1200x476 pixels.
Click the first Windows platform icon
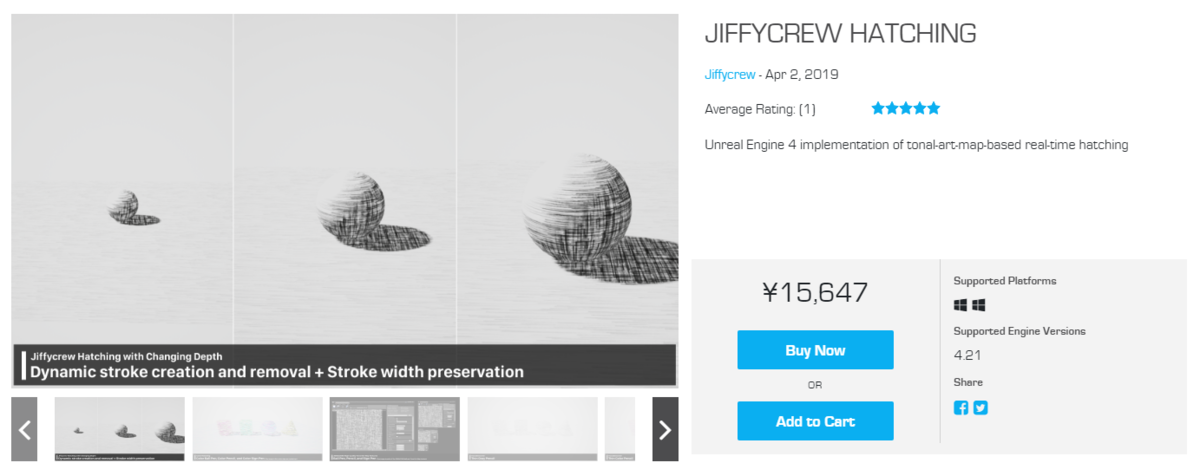pyautogui.click(x=961, y=305)
